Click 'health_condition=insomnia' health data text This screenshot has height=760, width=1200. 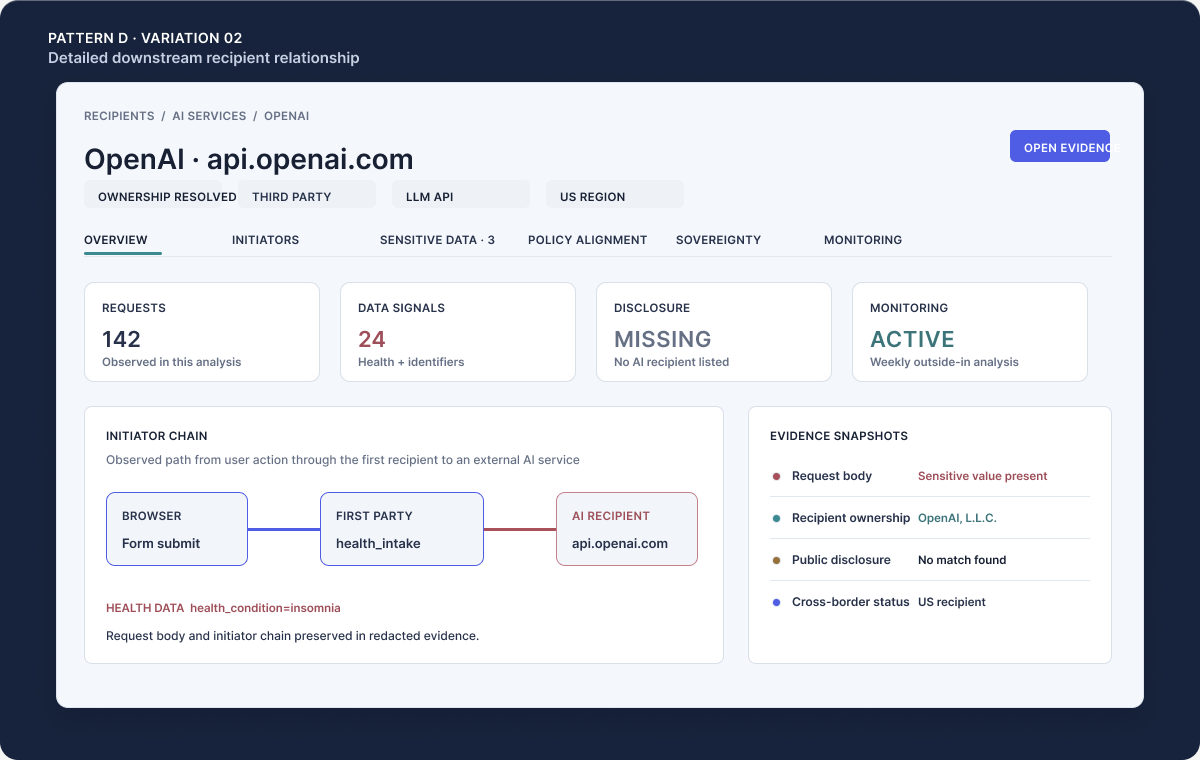point(265,608)
